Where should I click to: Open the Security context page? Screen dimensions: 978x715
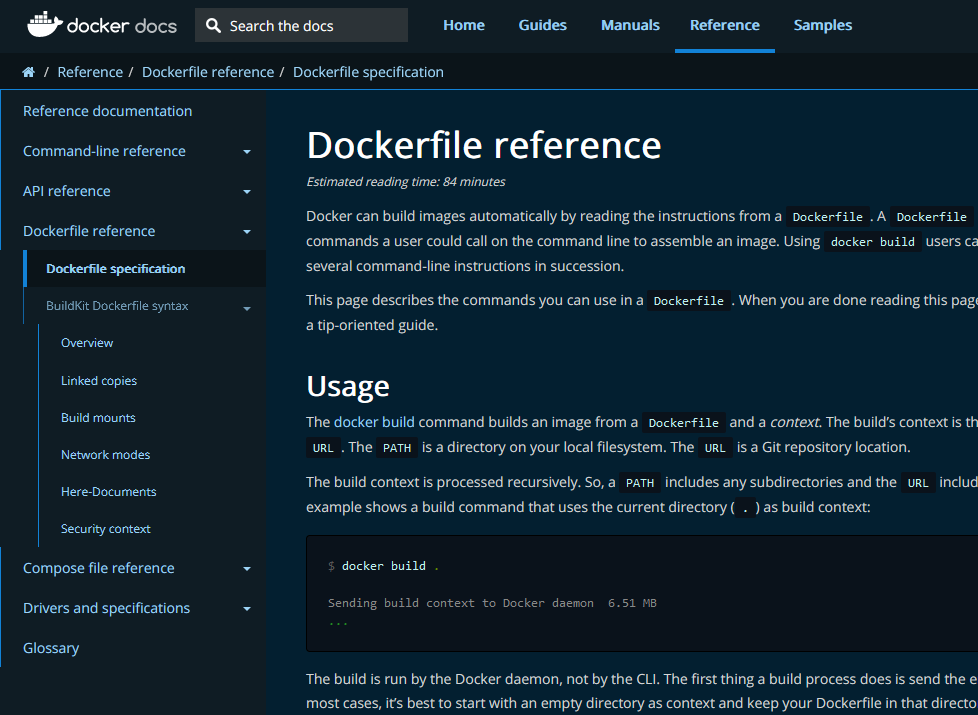(105, 529)
